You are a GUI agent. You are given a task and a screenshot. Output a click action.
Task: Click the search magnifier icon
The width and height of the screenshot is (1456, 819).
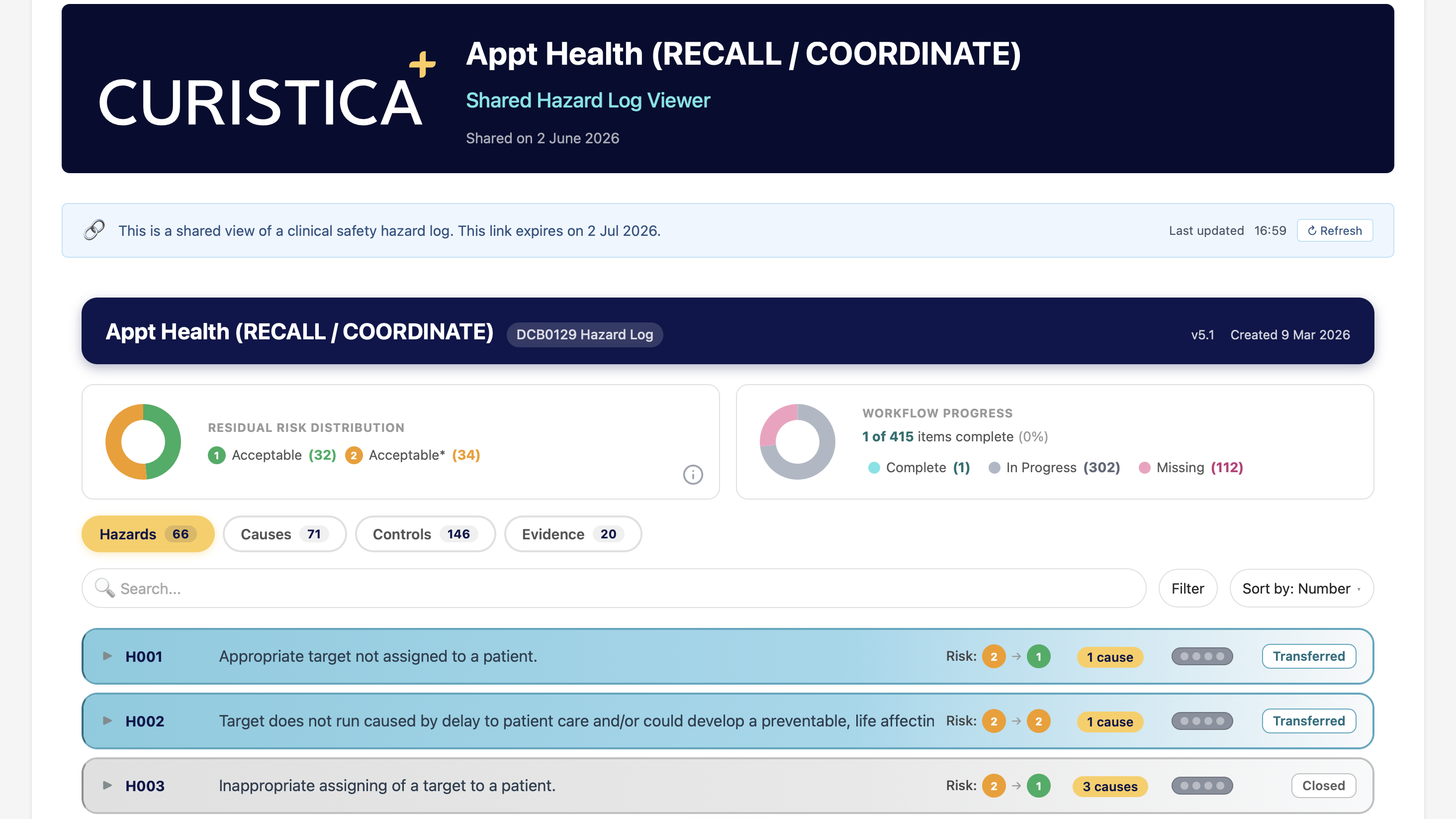[104, 588]
